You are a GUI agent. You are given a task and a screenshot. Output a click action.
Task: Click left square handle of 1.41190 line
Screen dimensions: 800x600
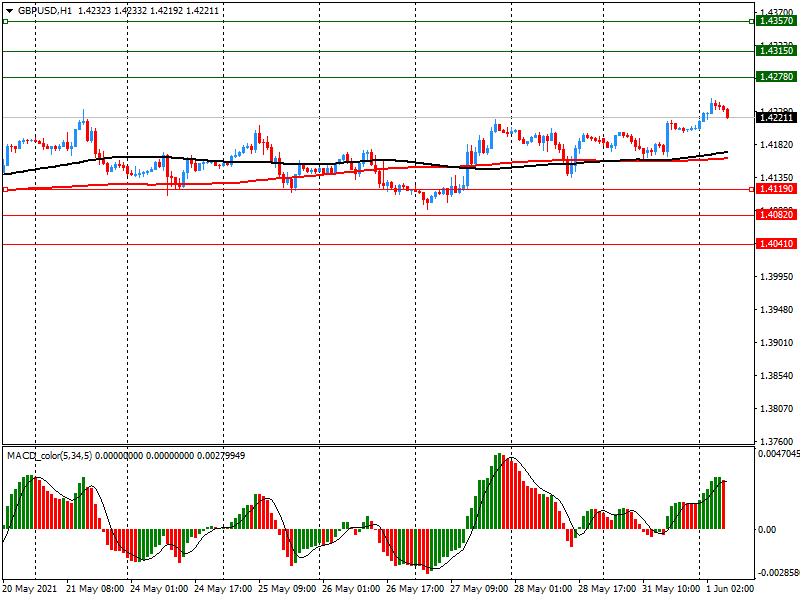pos(5,189)
